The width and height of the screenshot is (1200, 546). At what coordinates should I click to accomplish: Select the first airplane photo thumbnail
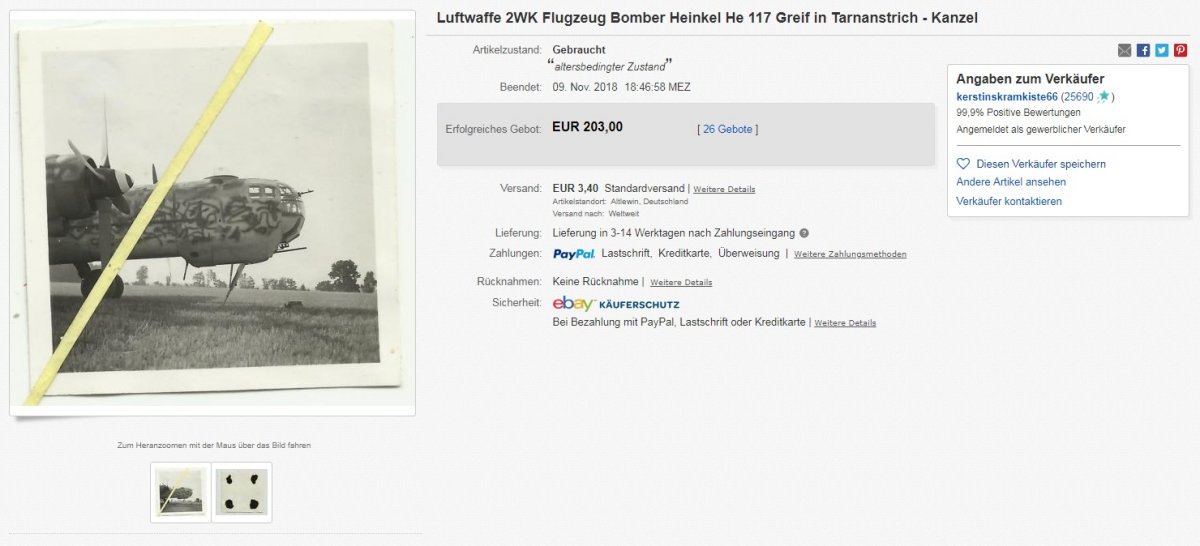click(180, 492)
